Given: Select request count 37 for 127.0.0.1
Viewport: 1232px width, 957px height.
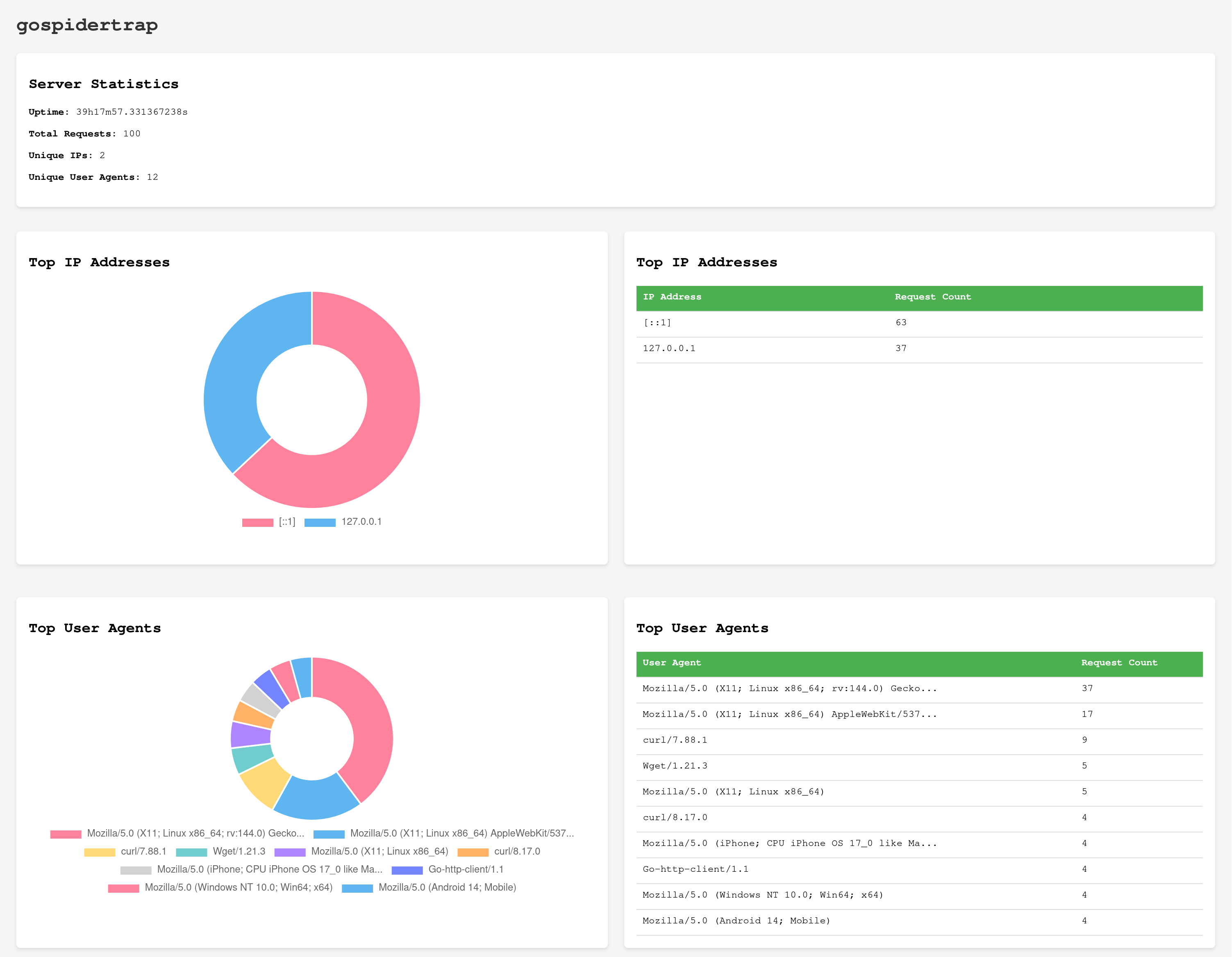Looking at the screenshot, I should point(901,349).
